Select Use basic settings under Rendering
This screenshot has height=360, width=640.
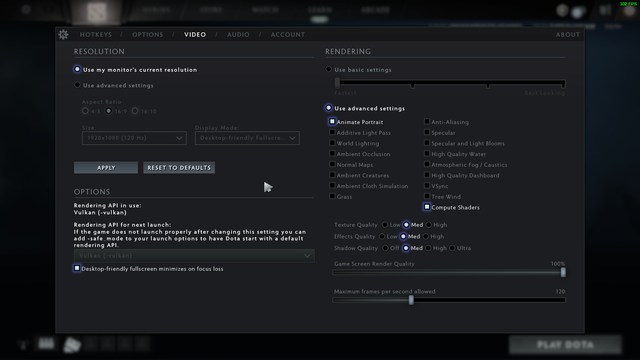coord(329,69)
